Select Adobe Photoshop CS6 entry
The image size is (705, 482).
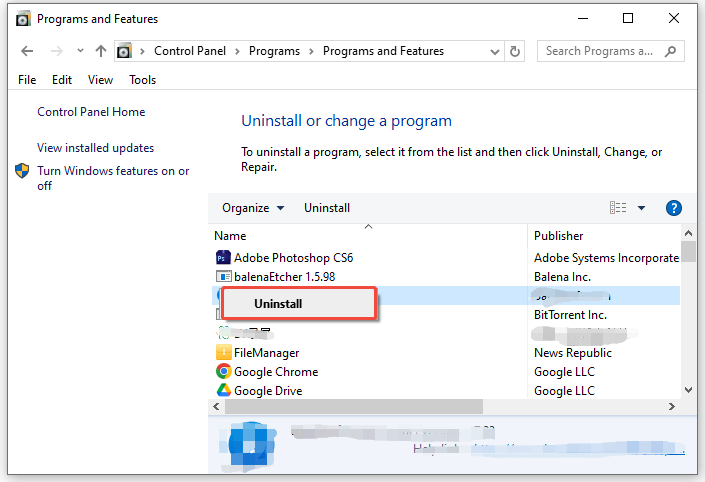(294, 258)
